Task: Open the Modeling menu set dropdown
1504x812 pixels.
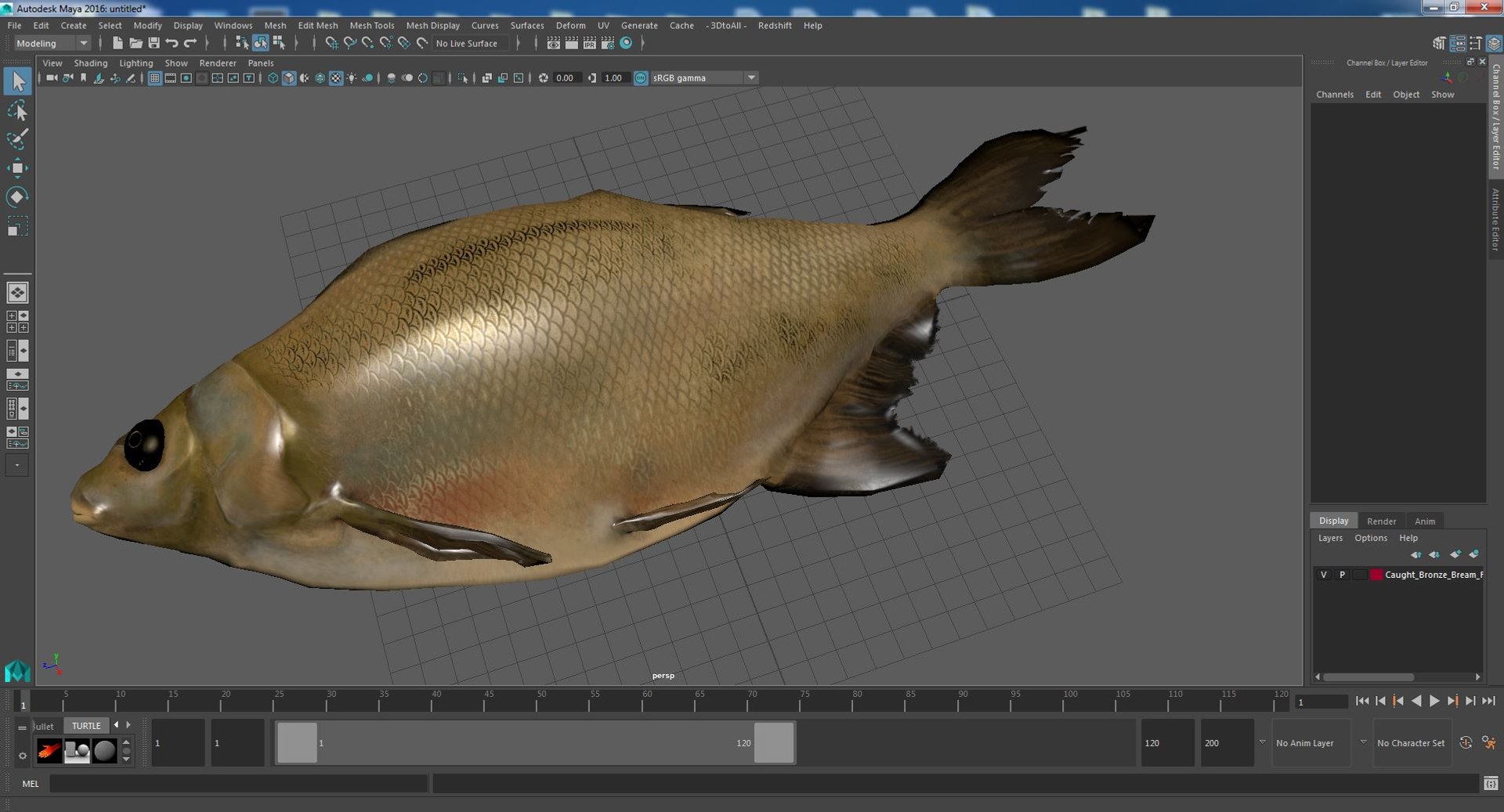Action: (x=52, y=43)
